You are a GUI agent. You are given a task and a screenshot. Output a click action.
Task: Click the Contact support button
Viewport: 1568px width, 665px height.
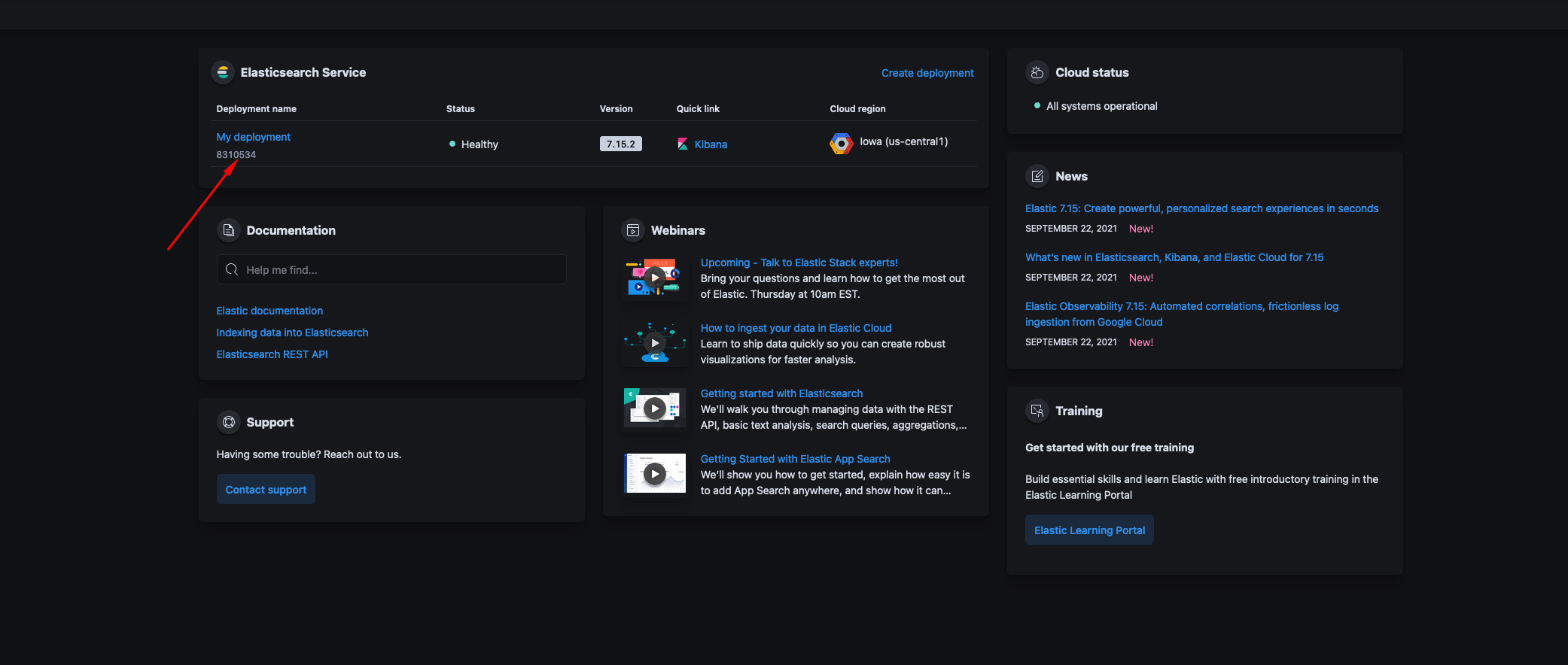[x=266, y=489]
